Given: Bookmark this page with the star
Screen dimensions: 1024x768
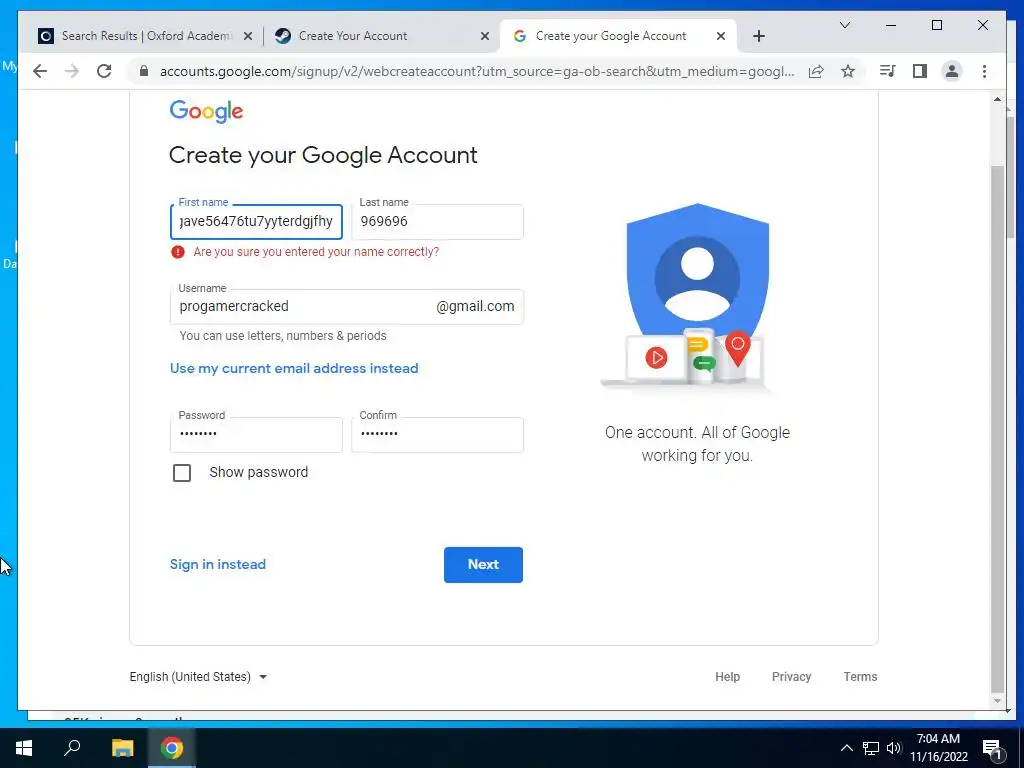Looking at the screenshot, I should click(848, 71).
